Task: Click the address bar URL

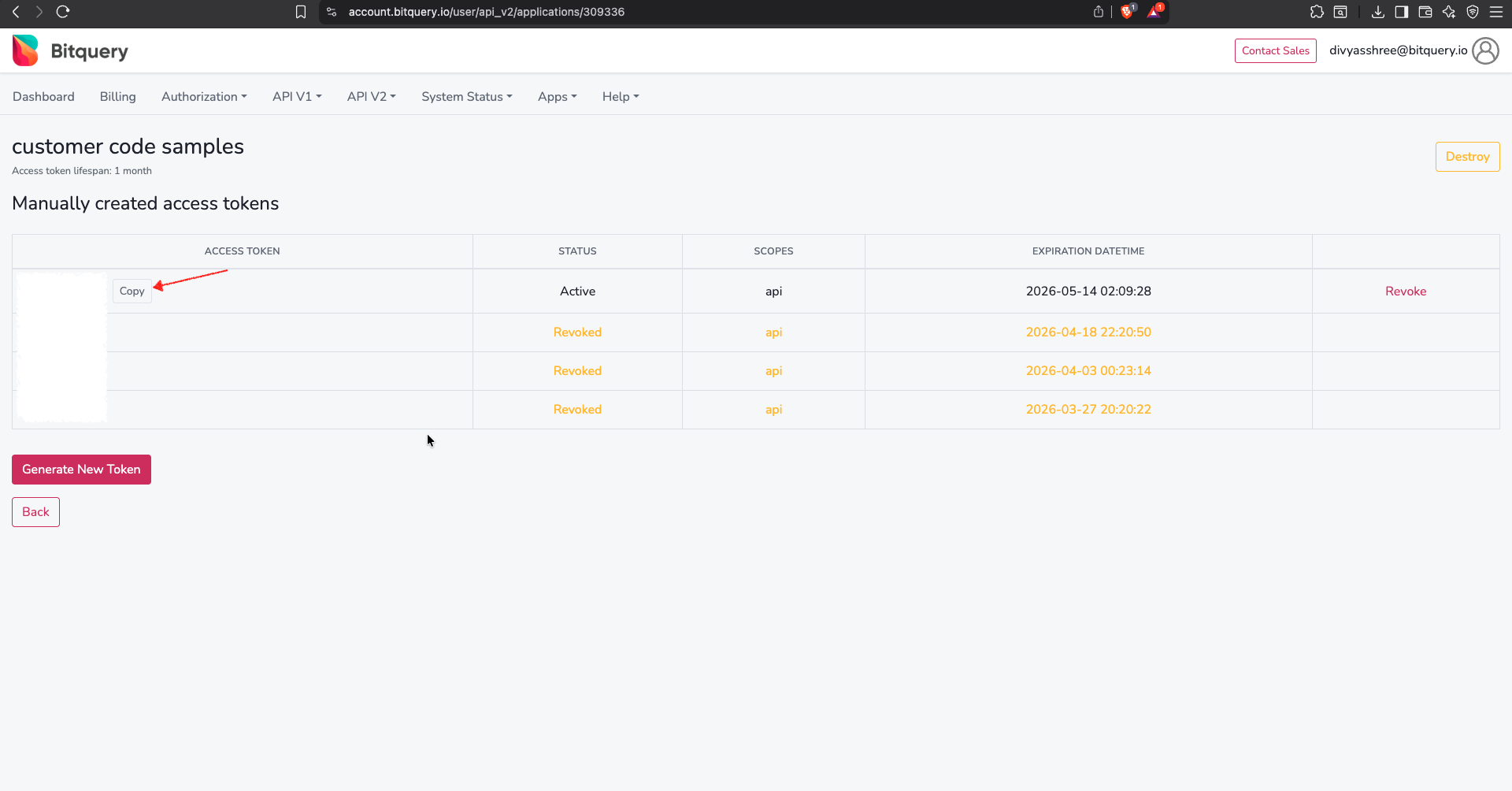Action: [x=487, y=12]
